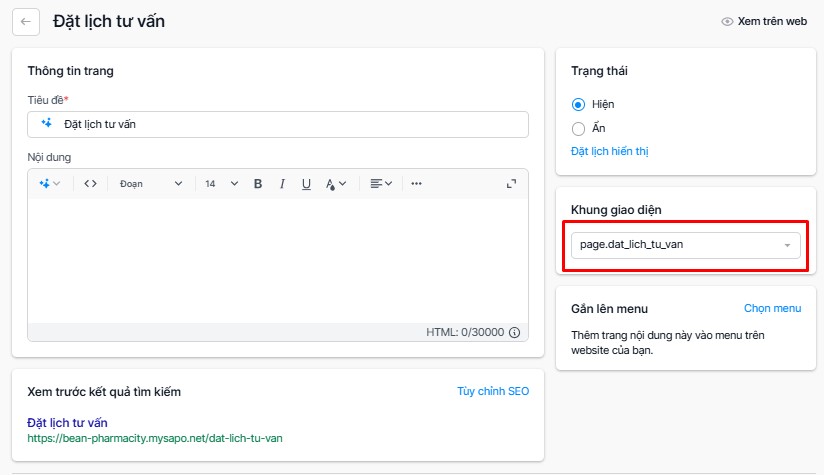Click inside the Nội dung editor area
Screen dimensions: 824x475
pos(278,261)
